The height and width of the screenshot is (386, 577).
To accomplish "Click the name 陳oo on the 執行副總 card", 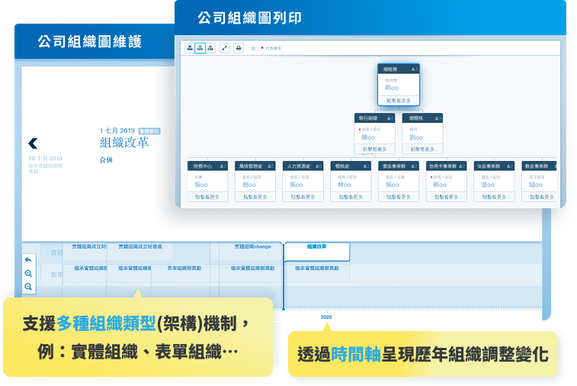I will [x=368, y=137].
